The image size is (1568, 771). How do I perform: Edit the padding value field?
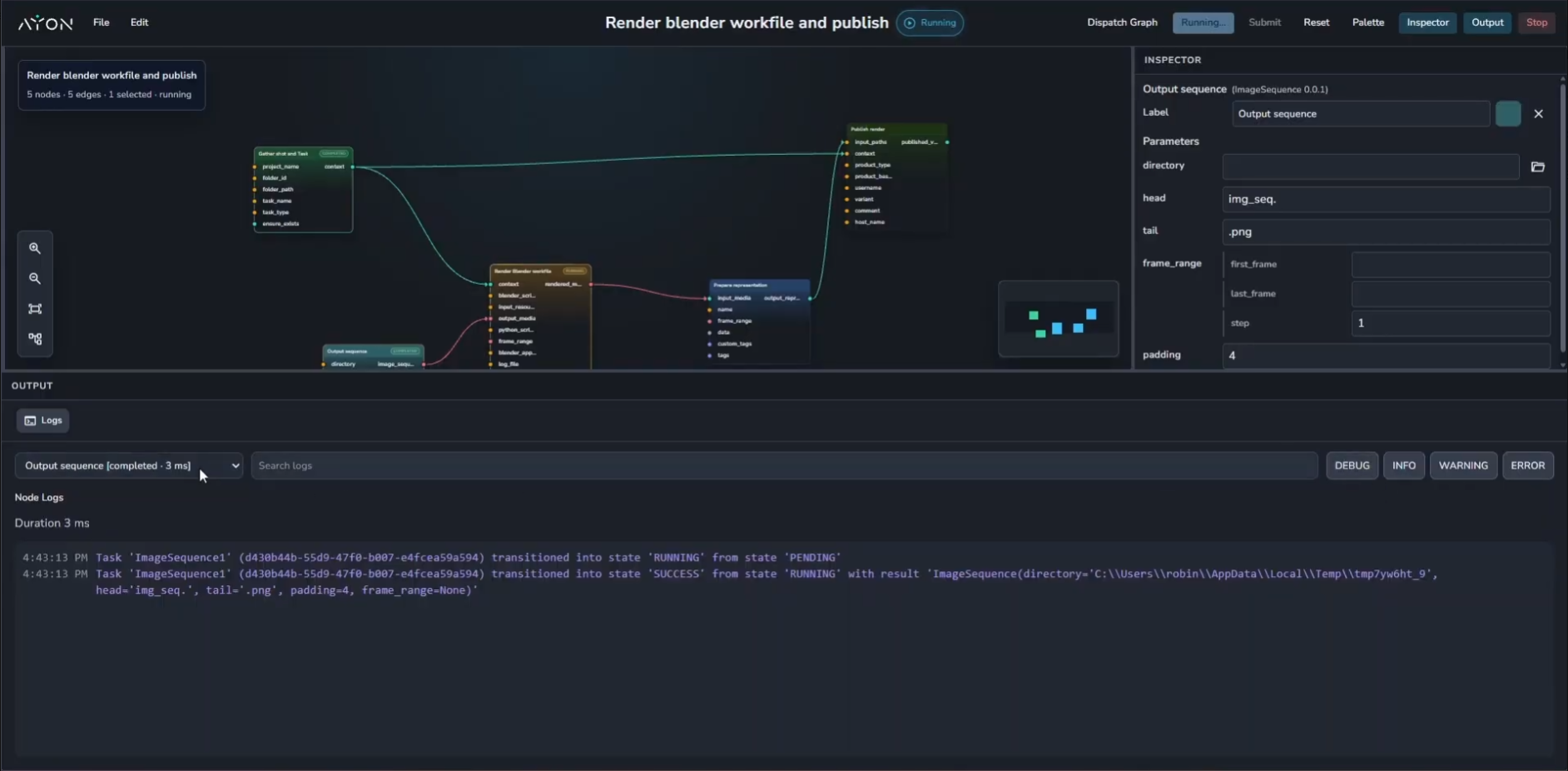click(1386, 356)
